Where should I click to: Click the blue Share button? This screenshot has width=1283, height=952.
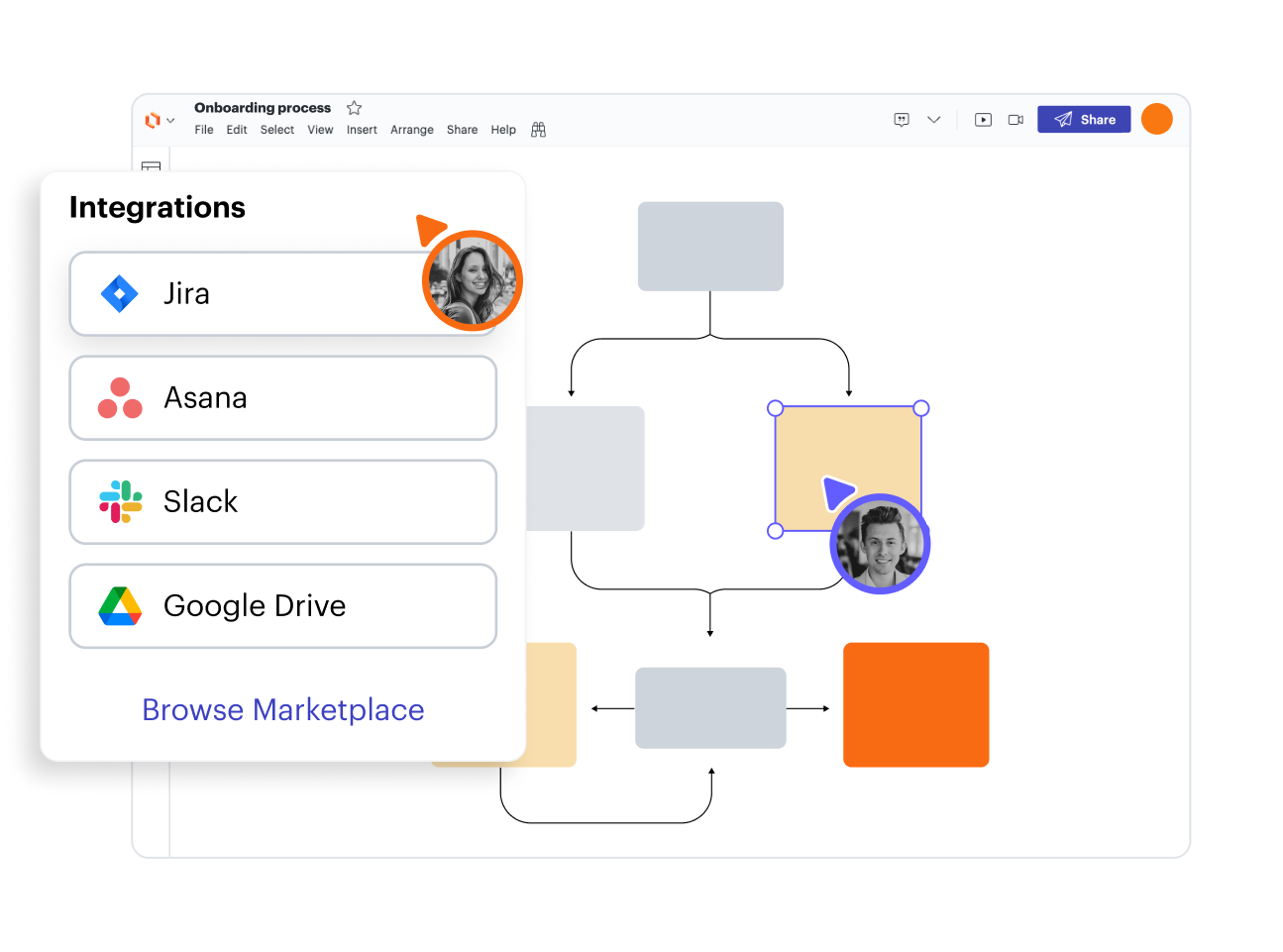tap(1084, 120)
